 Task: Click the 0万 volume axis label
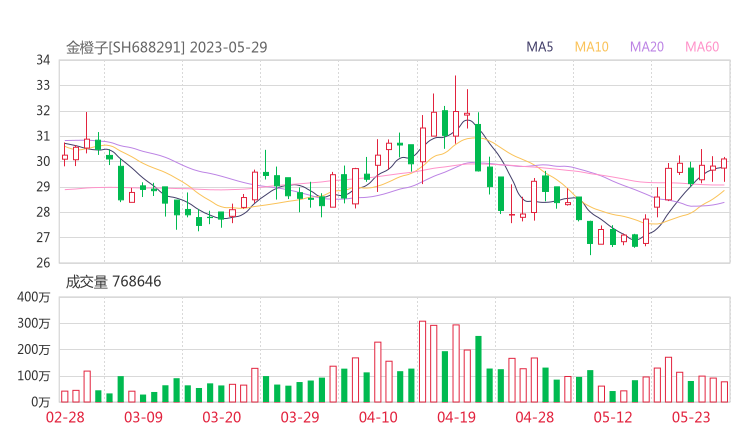(x=41, y=402)
